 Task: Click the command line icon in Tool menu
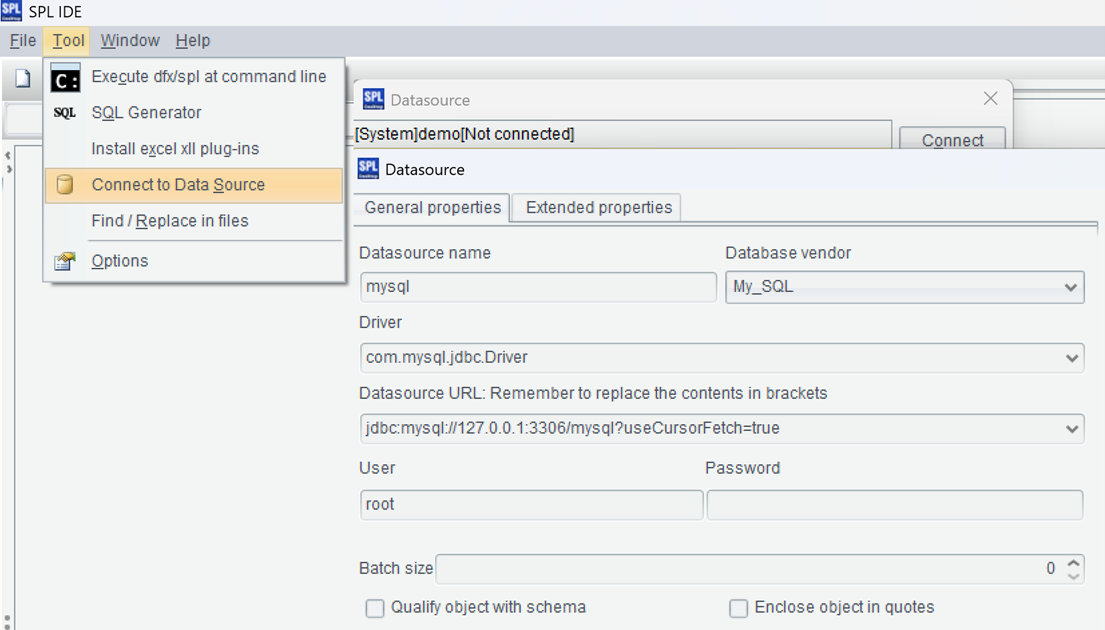coord(66,78)
